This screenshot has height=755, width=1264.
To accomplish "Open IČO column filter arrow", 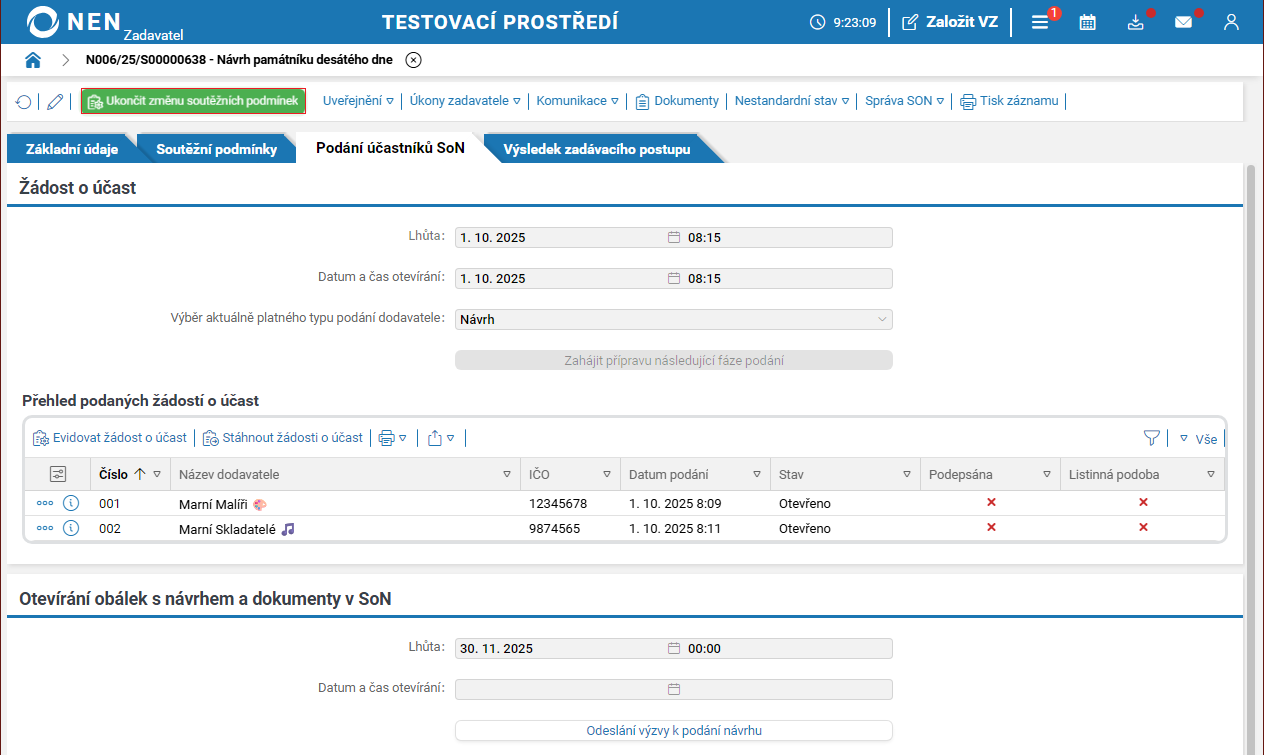I will 606,474.
